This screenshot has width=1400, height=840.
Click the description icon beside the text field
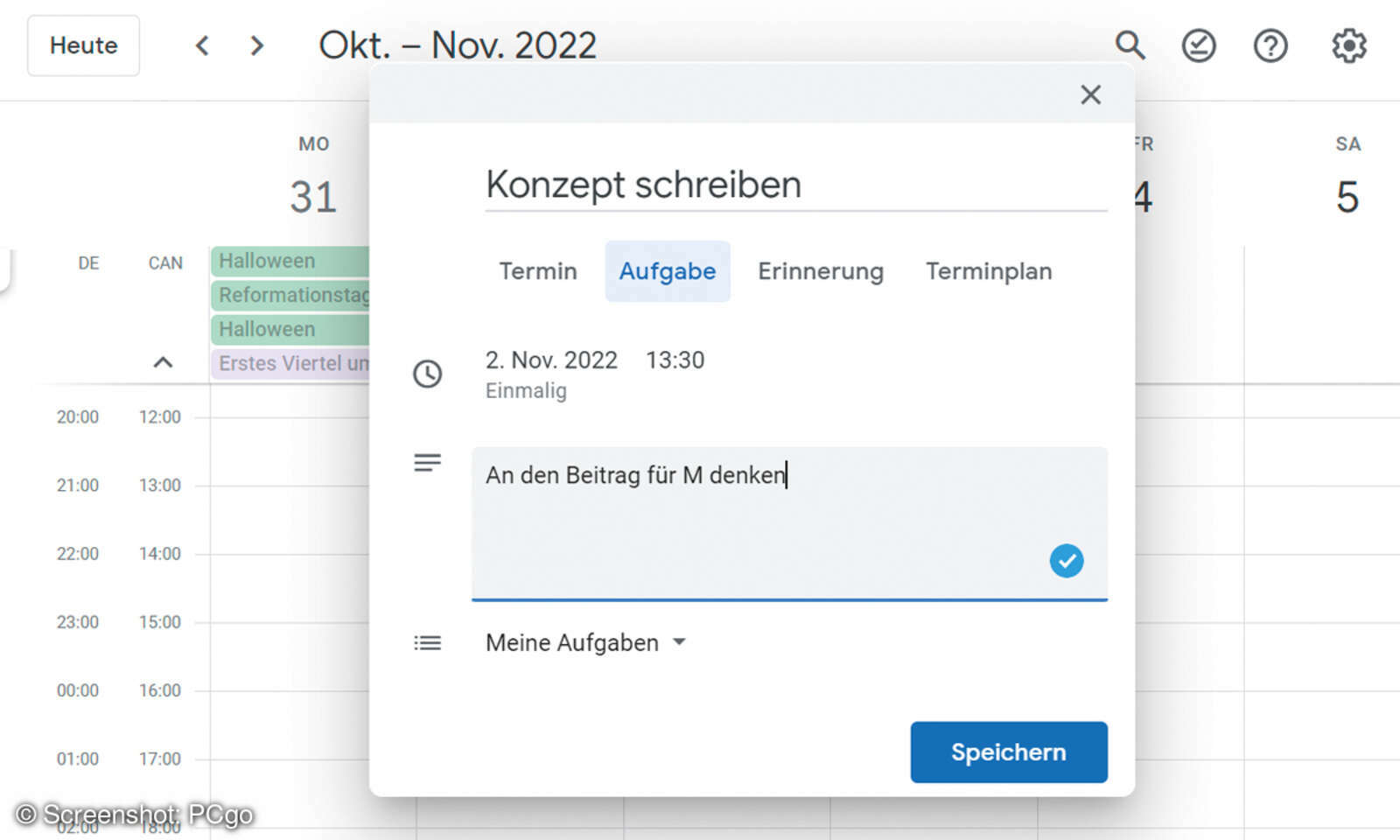pyautogui.click(x=428, y=462)
